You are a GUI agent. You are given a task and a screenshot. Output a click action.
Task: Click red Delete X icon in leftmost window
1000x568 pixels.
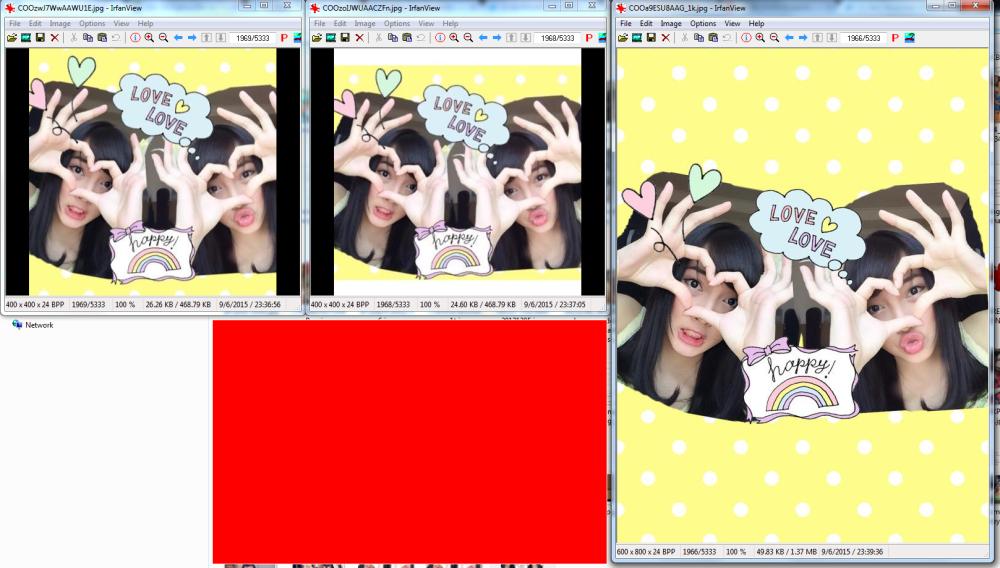(x=54, y=38)
